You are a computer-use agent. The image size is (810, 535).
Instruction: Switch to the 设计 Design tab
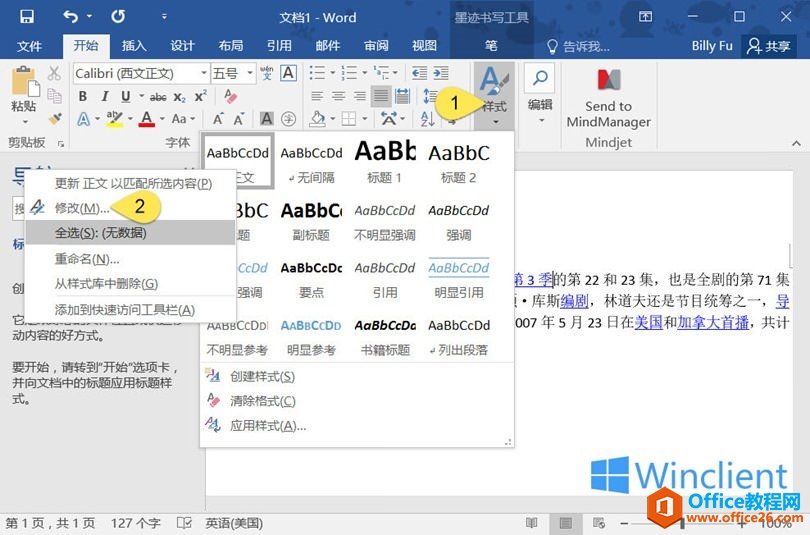tap(182, 46)
